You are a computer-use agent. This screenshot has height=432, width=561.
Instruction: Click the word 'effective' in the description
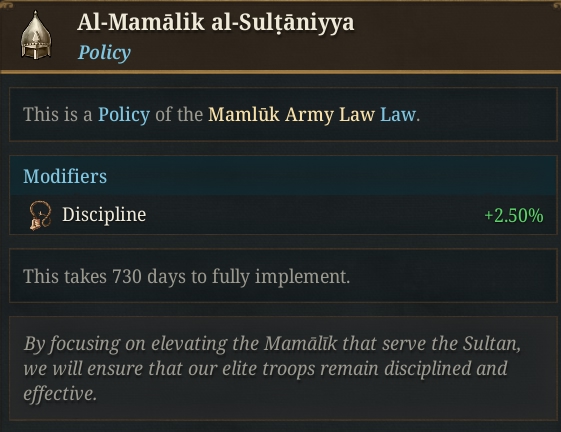point(60,393)
